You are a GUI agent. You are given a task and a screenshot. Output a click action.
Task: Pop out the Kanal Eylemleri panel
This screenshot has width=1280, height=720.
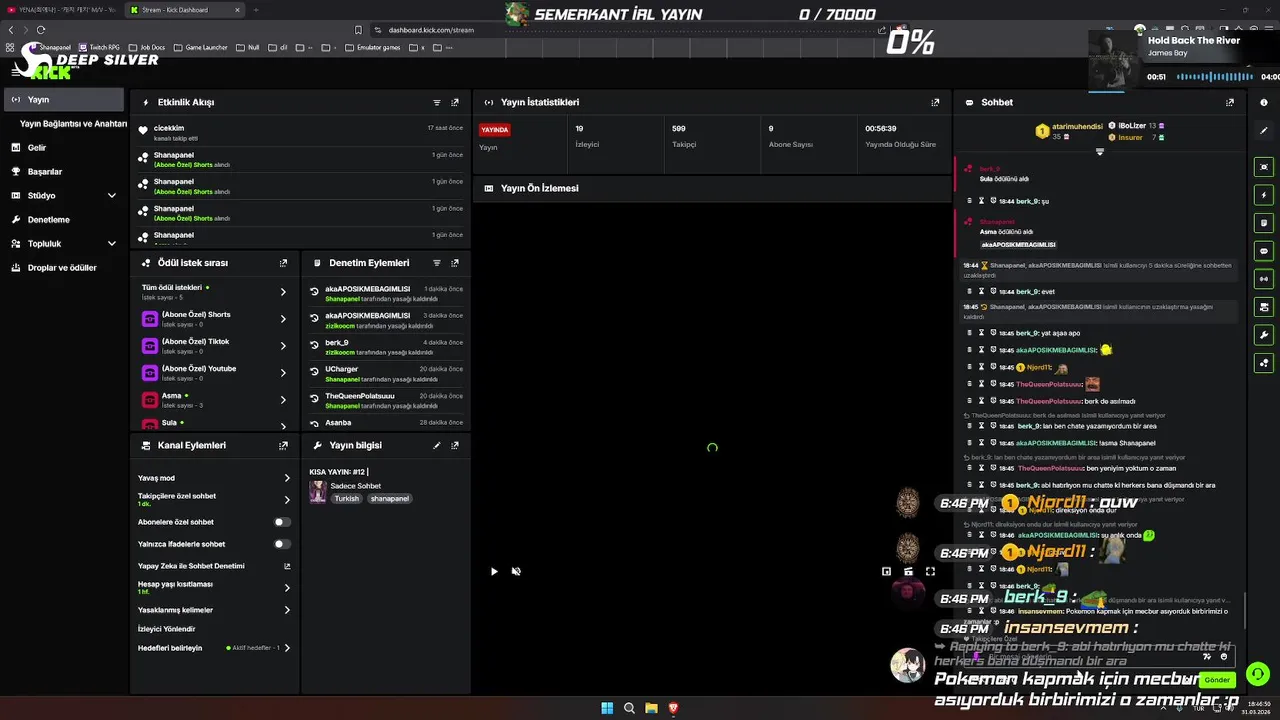point(283,445)
